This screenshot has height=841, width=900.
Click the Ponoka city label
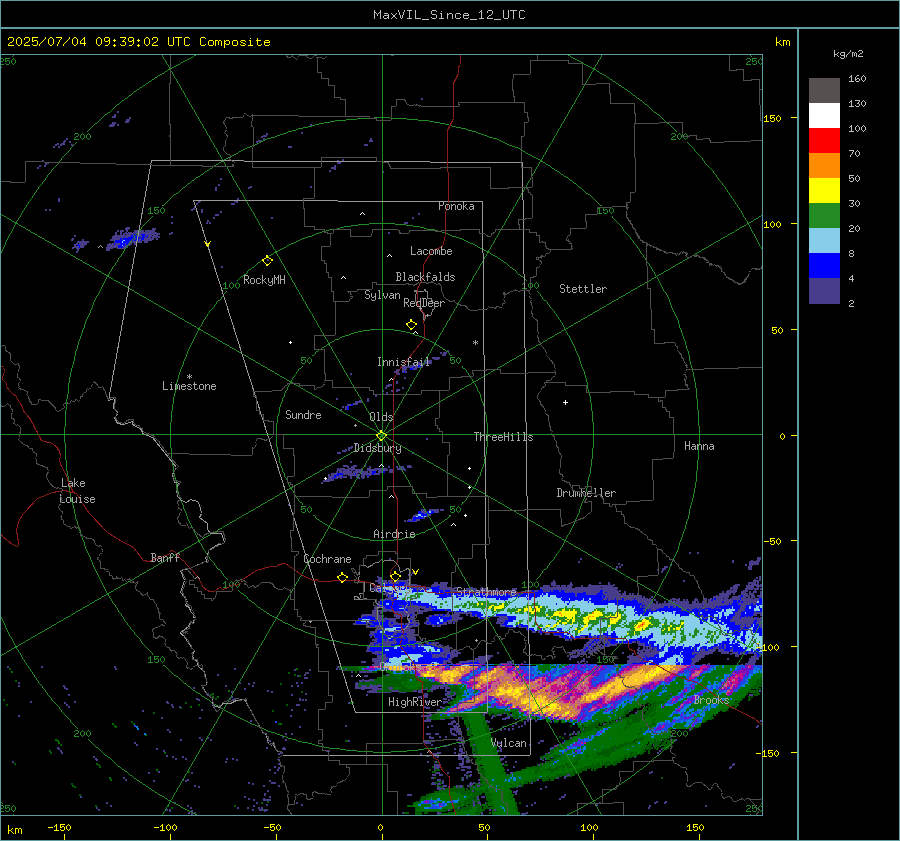[x=456, y=206]
